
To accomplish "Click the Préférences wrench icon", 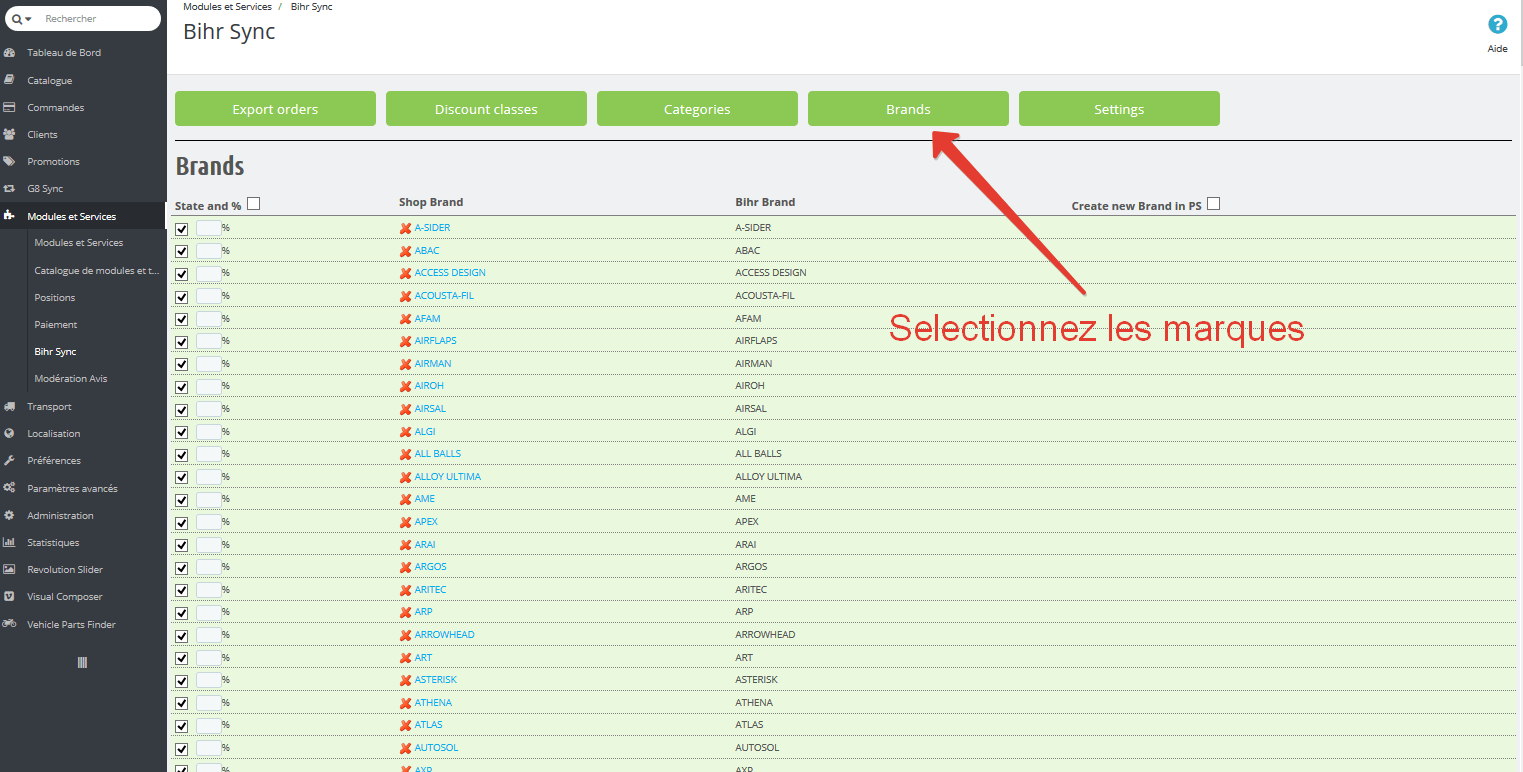I will (x=9, y=461).
